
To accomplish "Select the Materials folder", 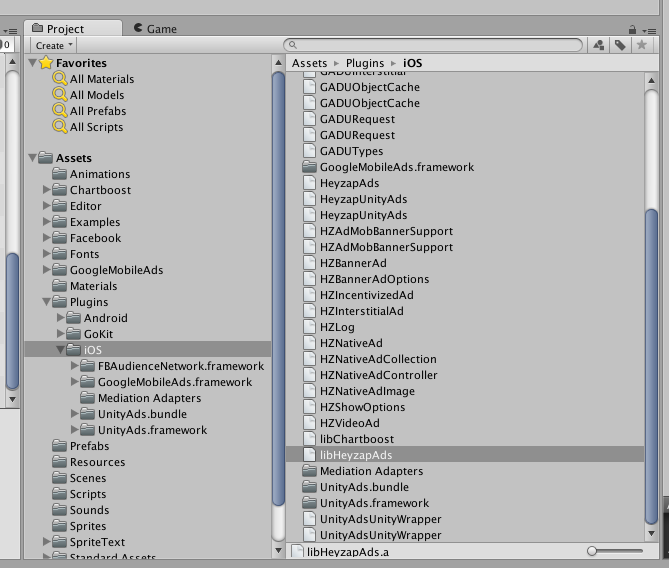I will (93, 286).
